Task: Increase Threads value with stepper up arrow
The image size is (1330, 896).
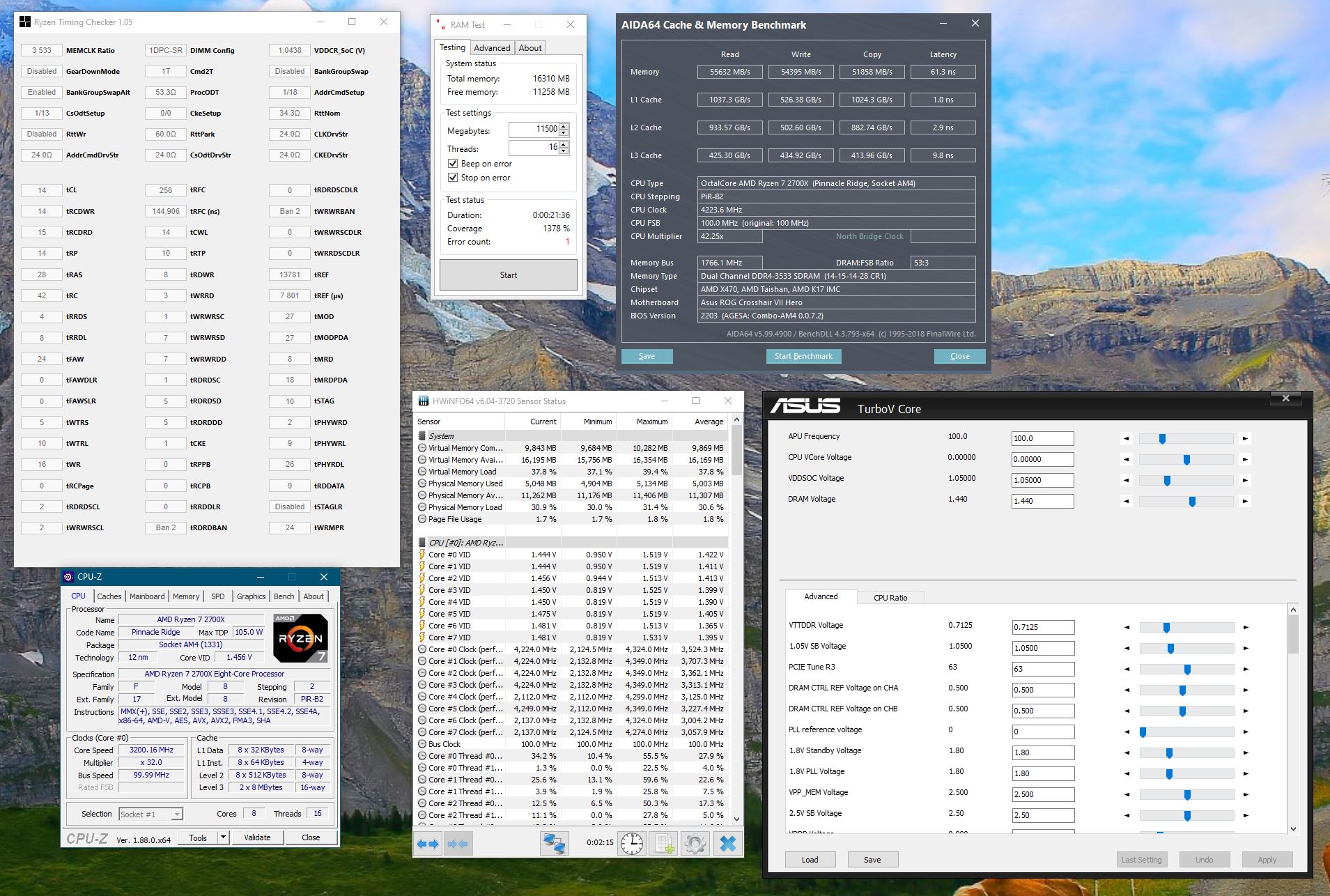Action: point(564,144)
